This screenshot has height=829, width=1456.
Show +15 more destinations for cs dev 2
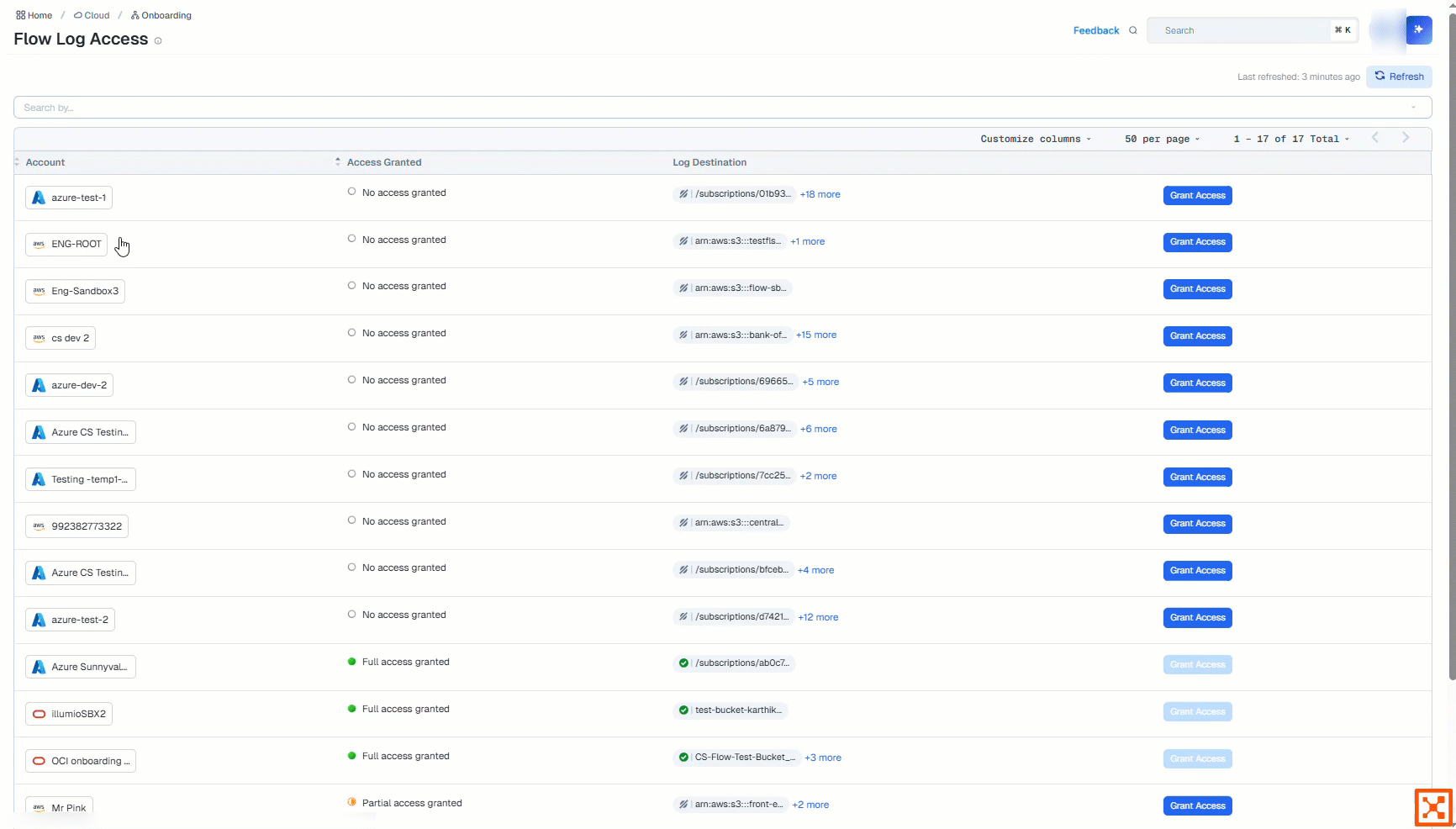[815, 335]
